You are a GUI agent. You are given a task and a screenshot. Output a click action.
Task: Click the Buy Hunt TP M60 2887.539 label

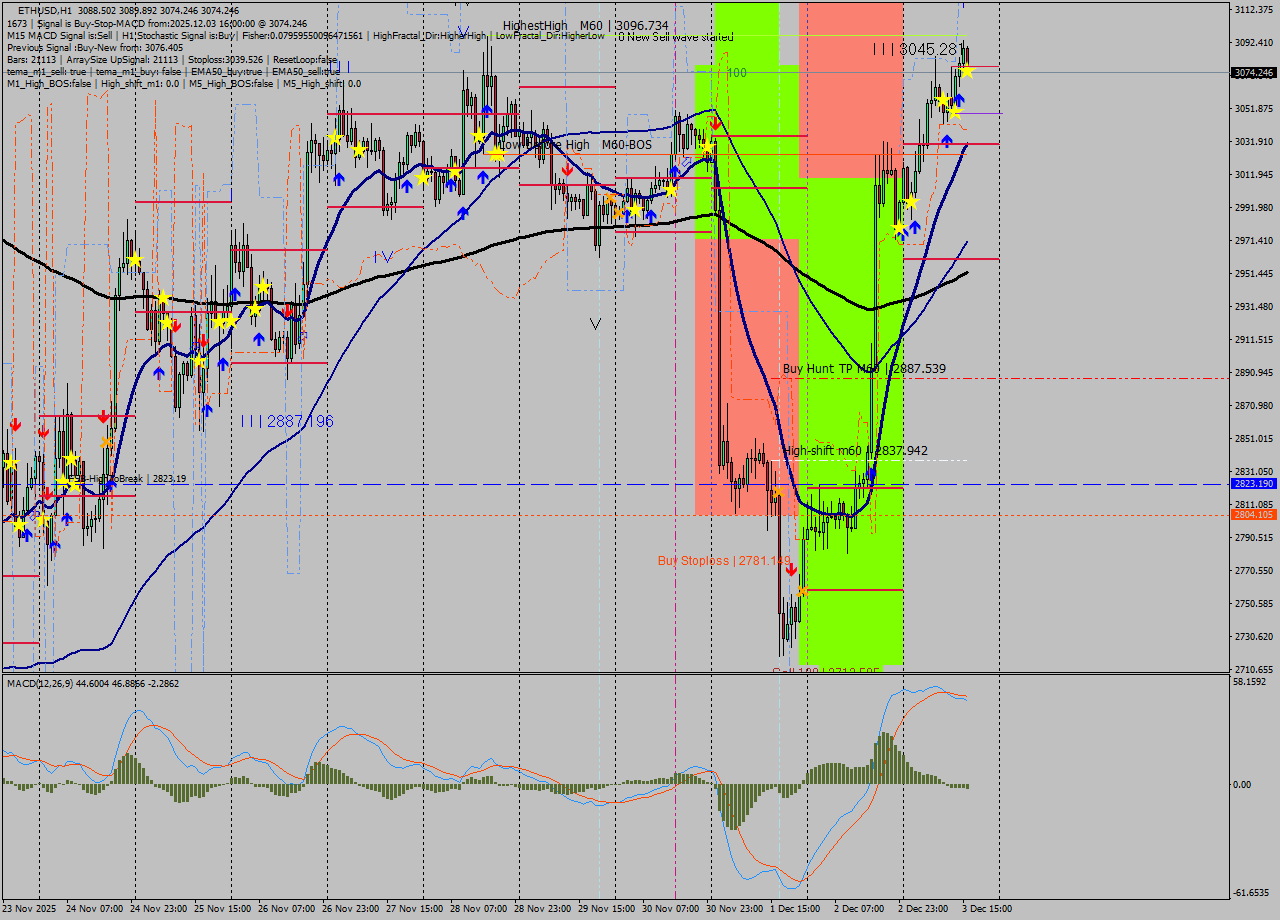(x=863, y=369)
